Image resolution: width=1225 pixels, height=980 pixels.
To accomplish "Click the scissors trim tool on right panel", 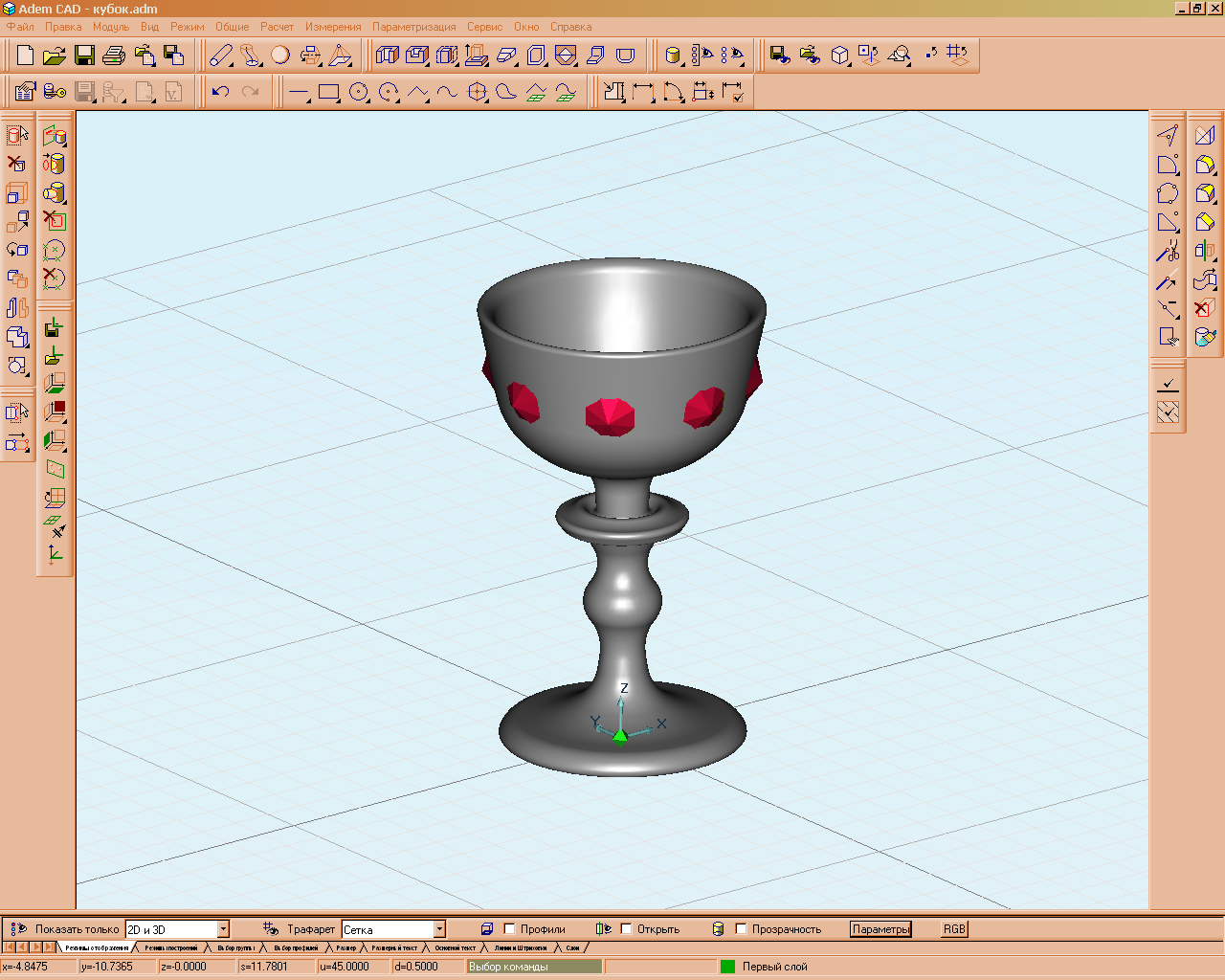I will tap(1168, 252).
